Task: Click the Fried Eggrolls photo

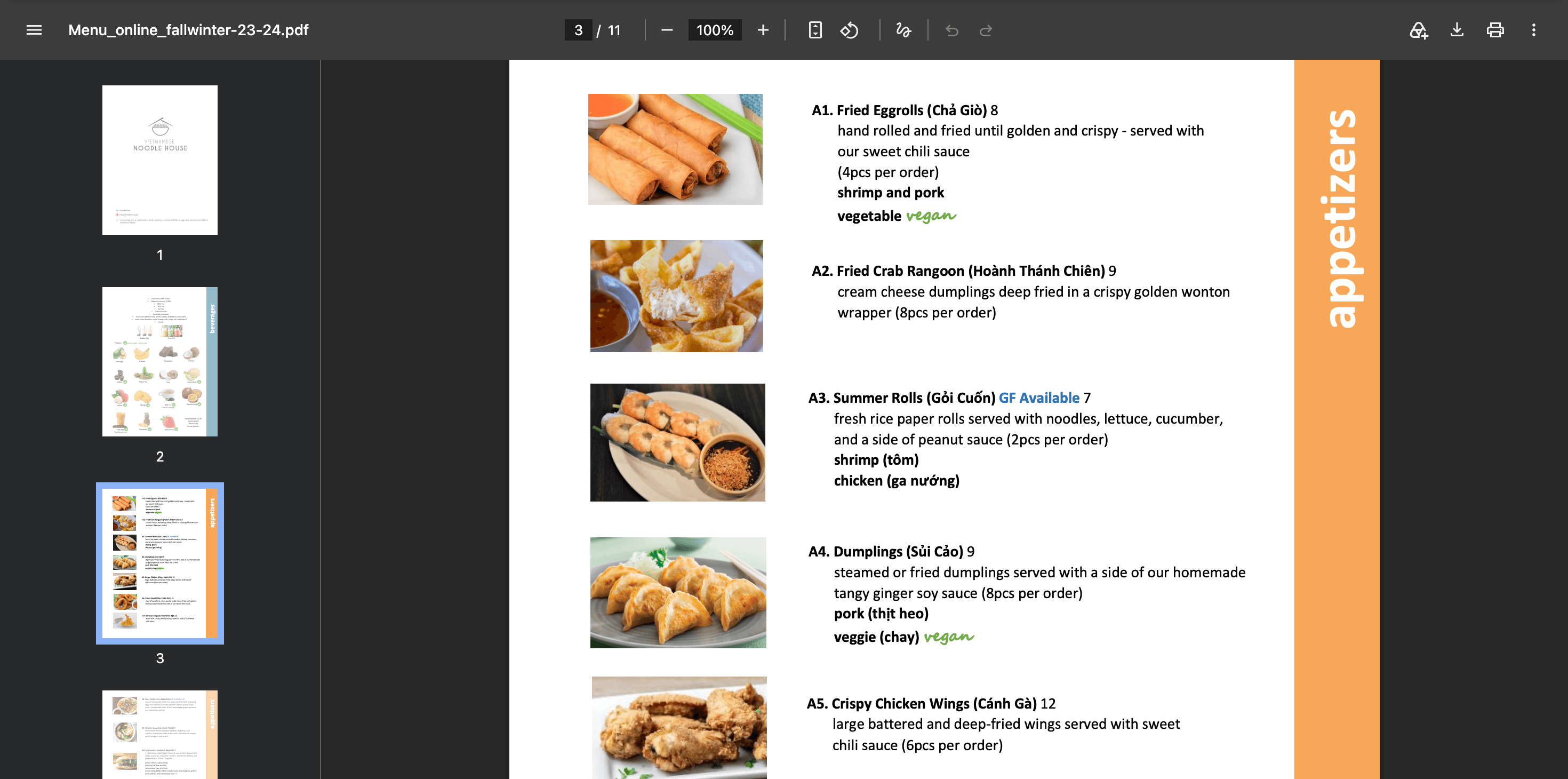Action: click(675, 149)
